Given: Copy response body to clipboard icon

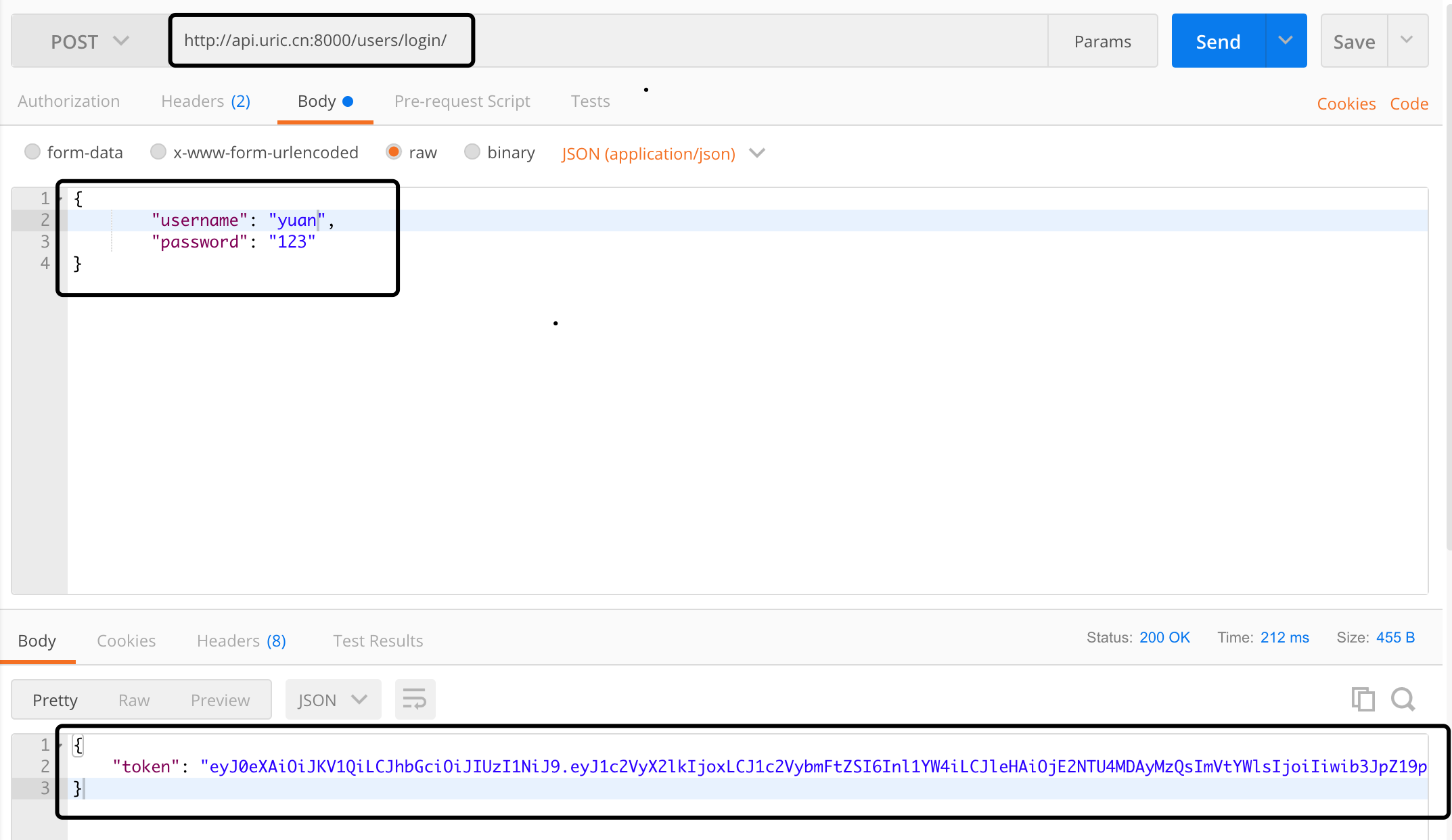Looking at the screenshot, I should click(1363, 699).
